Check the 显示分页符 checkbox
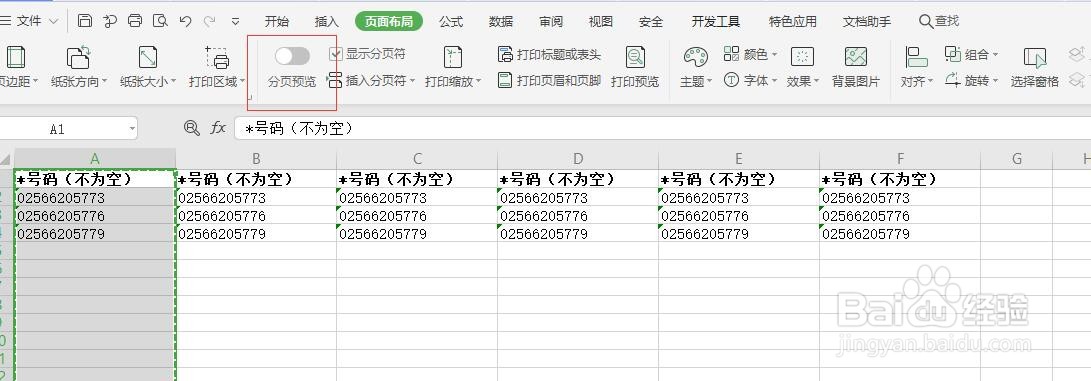Viewport: 1091px width, 381px height. coord(335,54)
